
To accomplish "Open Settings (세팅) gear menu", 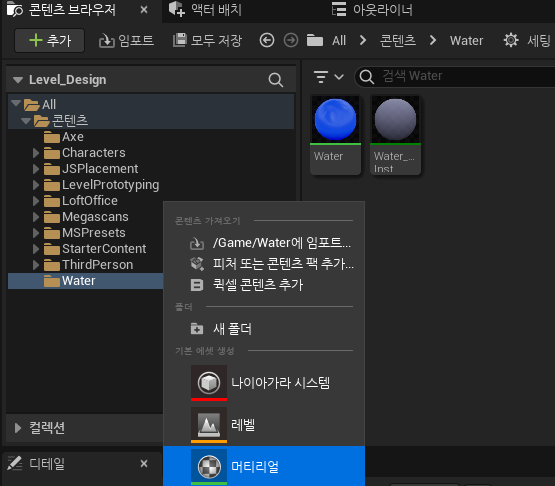I will (x=527, y=40).
